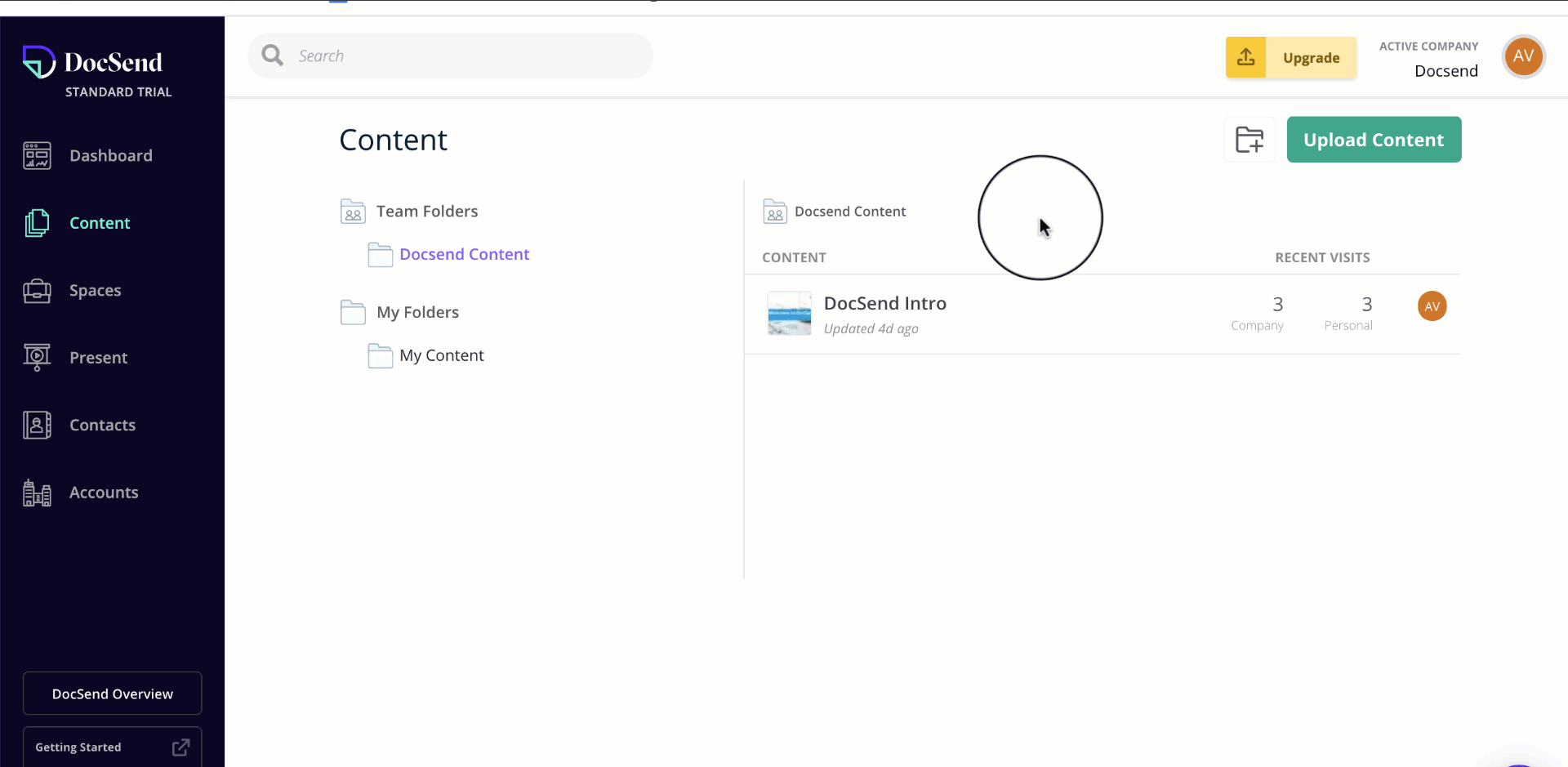1568x767 pixels.
Task: Click the Company visits count 3
Action: [1277, 305]
